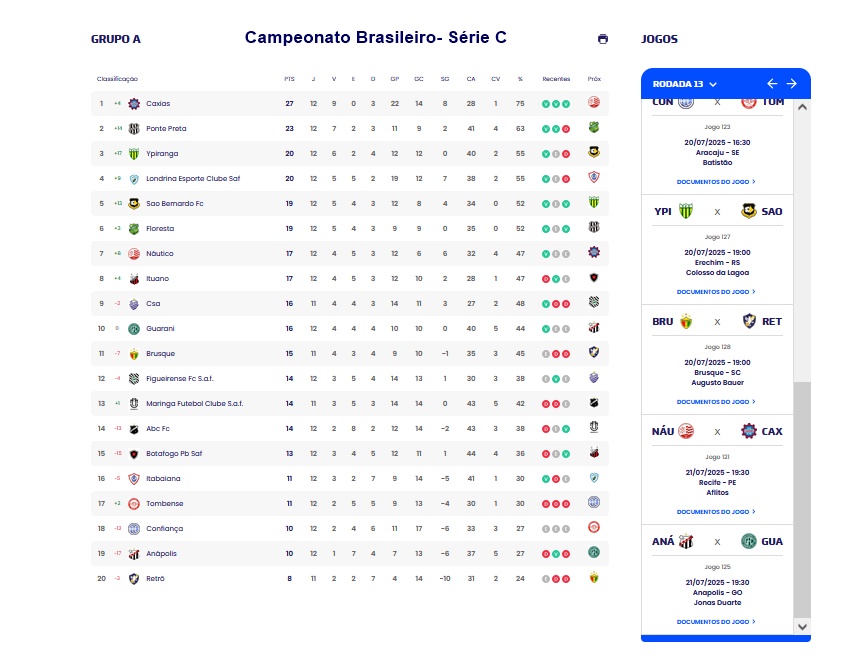Open DOCUMENTOS DO JOGO link for Jogo 125
This screenshot has height=656, width=857.
[x=716, y=622]
